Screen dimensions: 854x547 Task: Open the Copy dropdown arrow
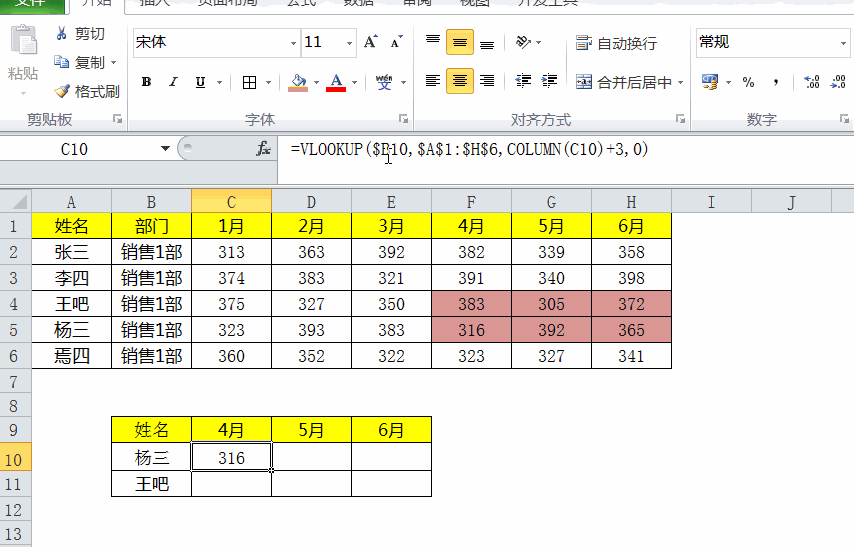tap(113, 63)
